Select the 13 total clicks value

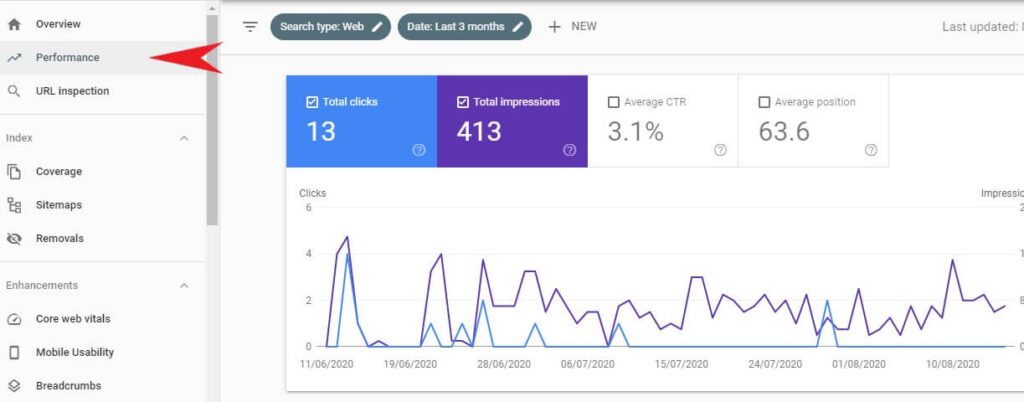tap(321, 131)
